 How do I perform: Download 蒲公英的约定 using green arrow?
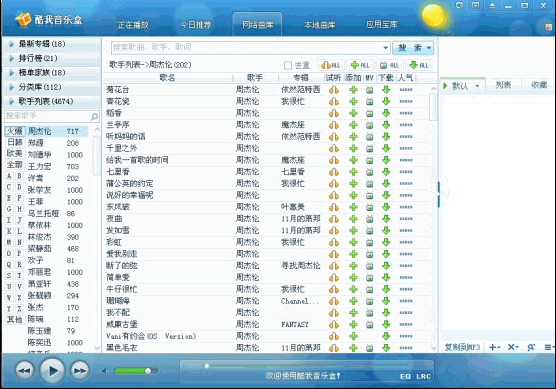386,183
